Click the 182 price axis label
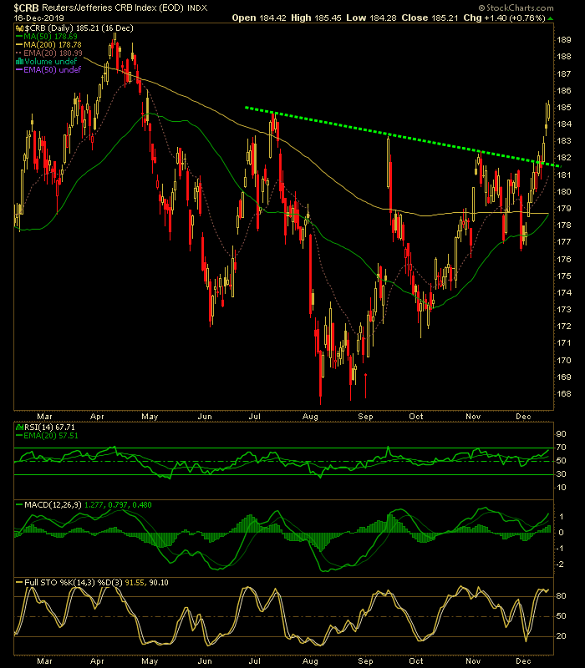Image resolution: width=585 pixels, height=668 pixels. 564,158
